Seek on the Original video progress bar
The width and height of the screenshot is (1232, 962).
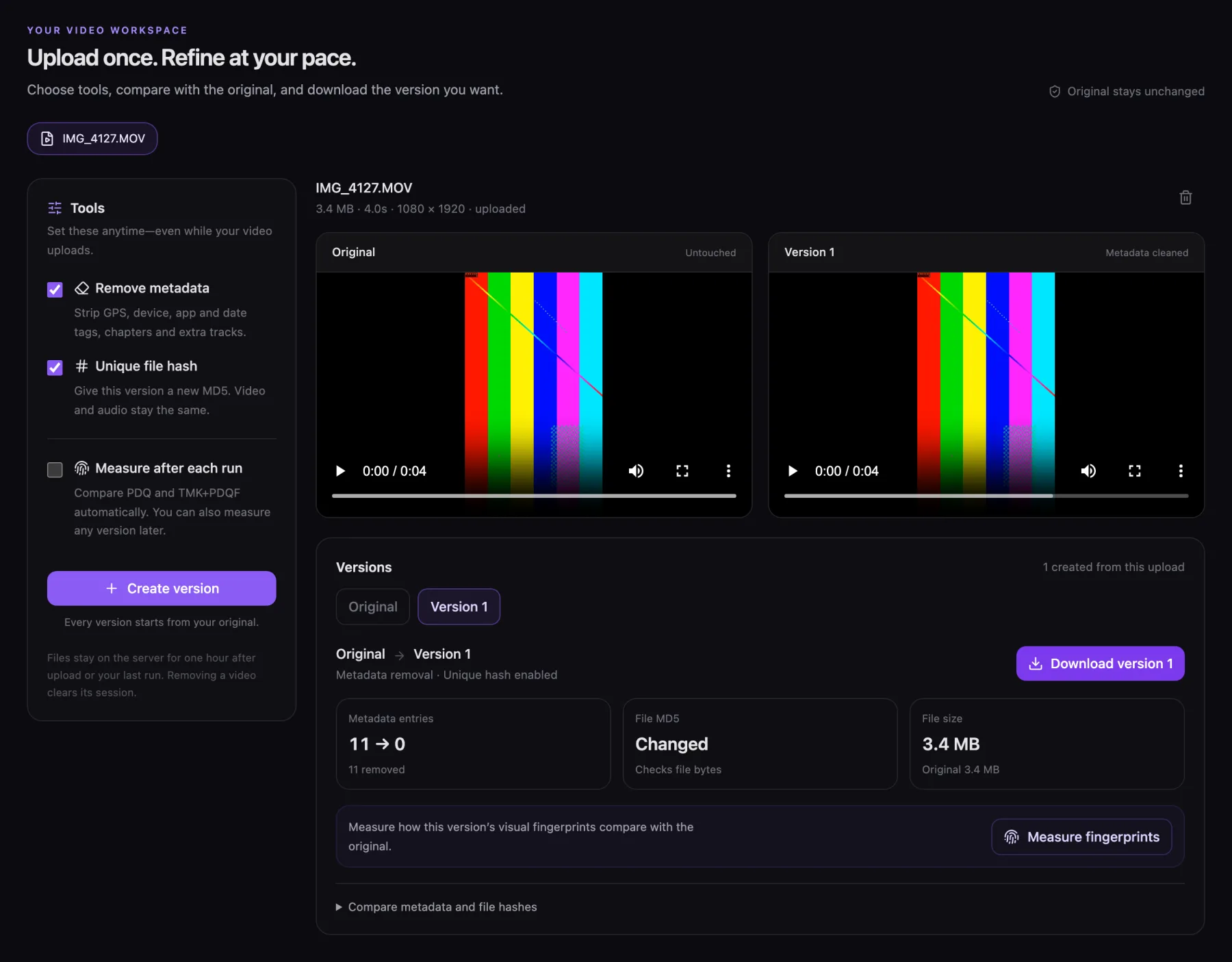tap(534, 496)
